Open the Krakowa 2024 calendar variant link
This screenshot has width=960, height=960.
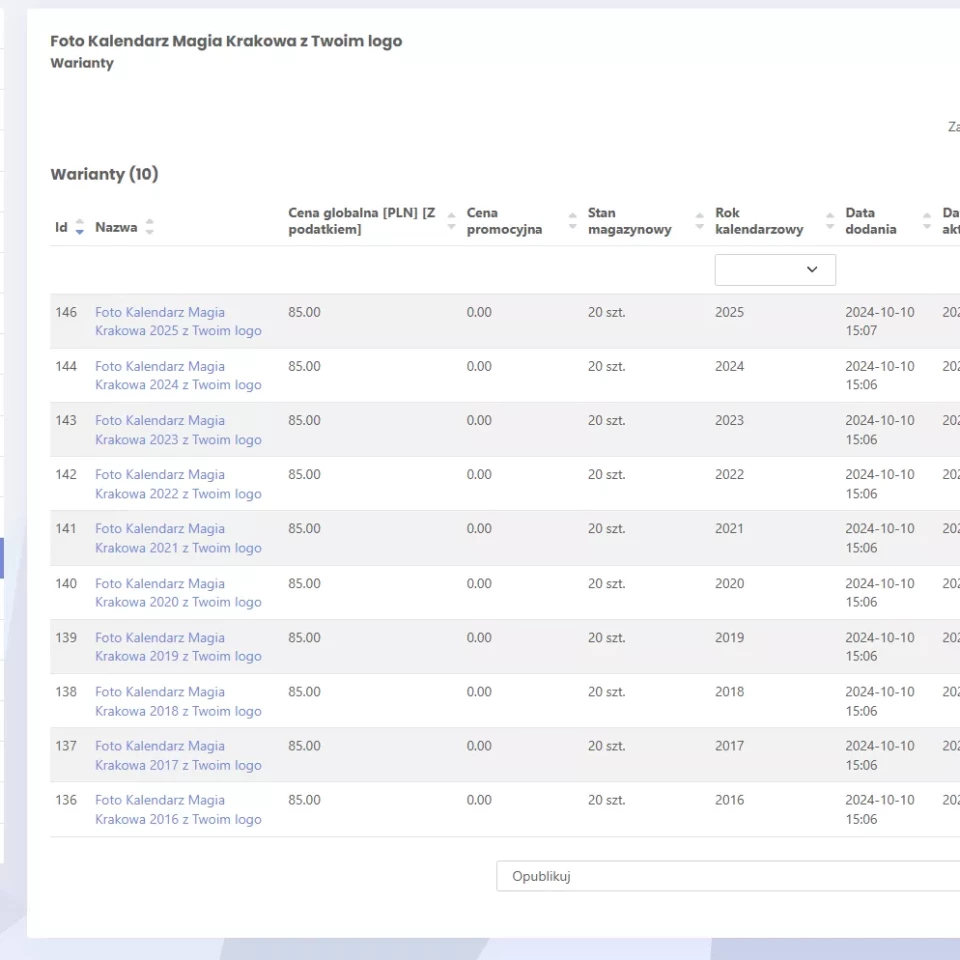(x=178, y=375)
